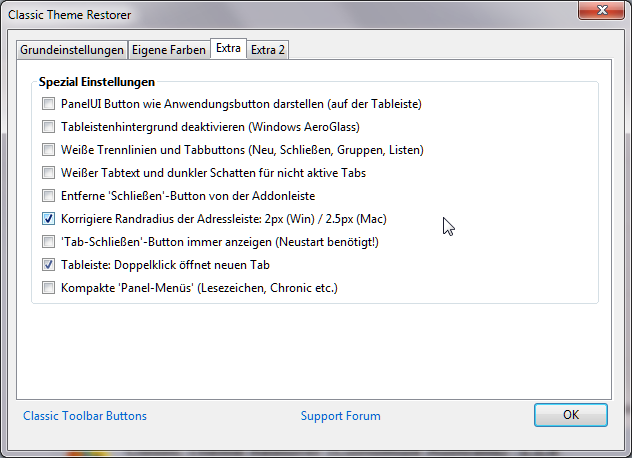Enable Kompakte 'Panel-Menüs' checkbox
632x458 pixels.
(x=49, y=288)
